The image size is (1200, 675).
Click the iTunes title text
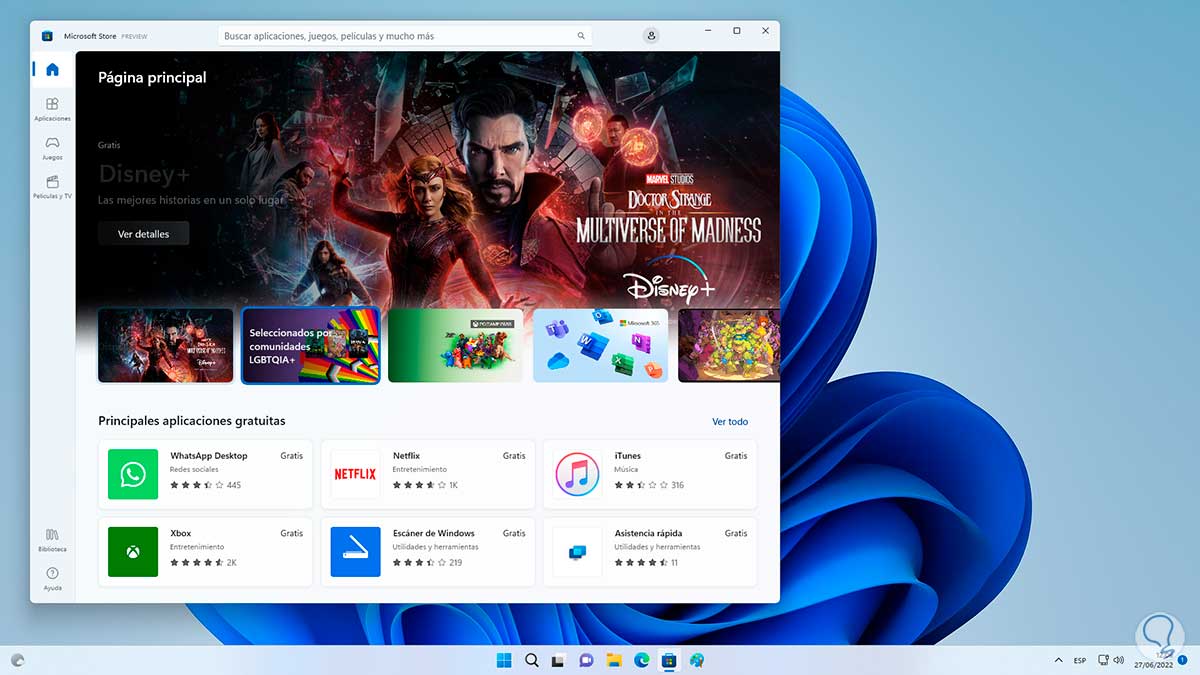(628, 456)
